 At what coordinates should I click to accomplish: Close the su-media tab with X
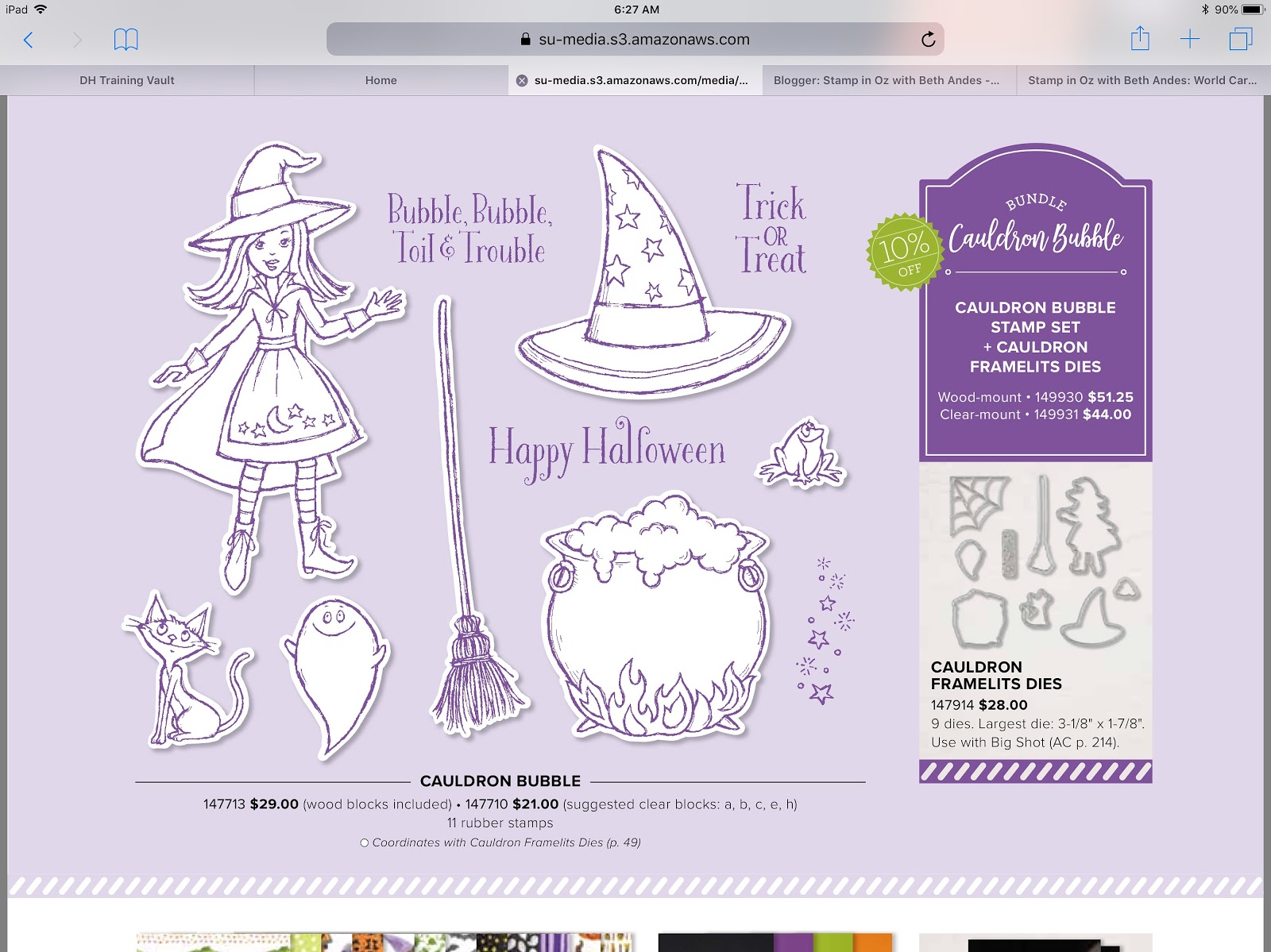522,80
